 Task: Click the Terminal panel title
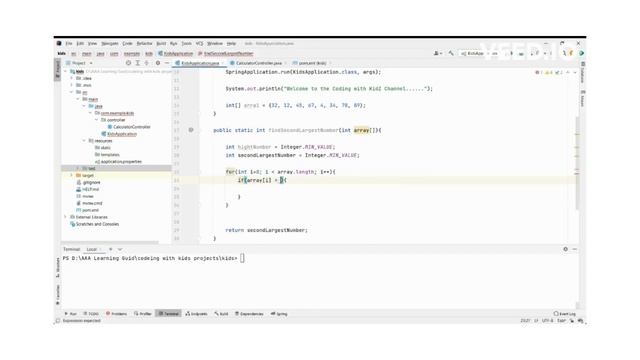point(71,249)
